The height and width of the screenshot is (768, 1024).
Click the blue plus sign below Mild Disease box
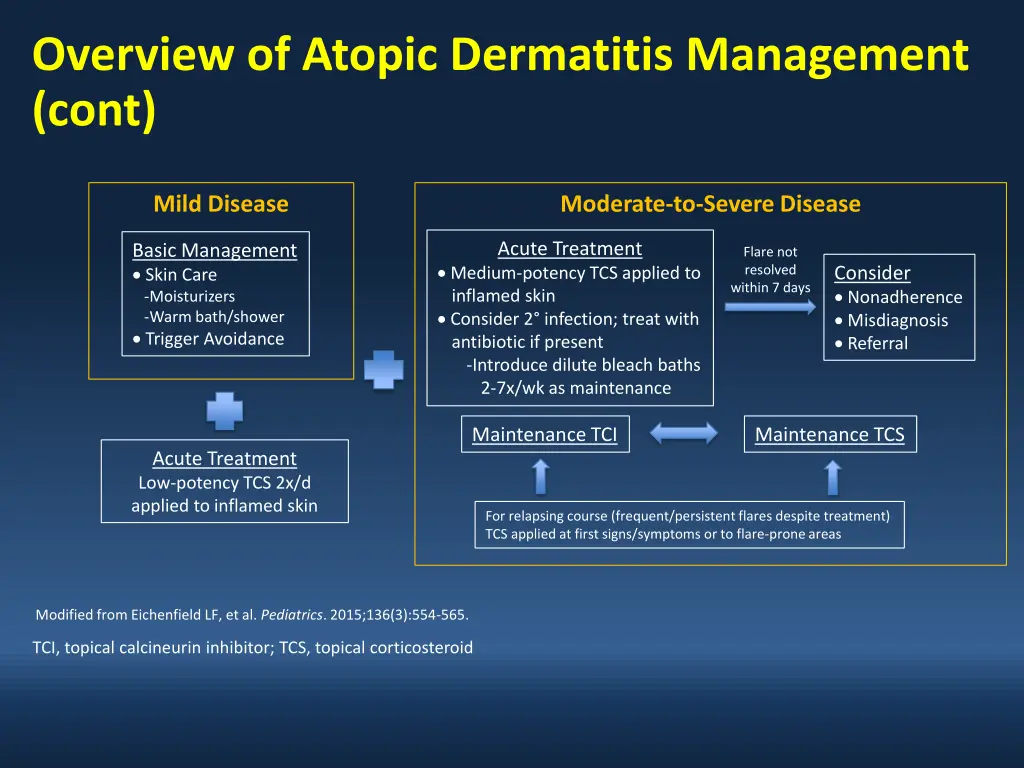pyautogui.click(x=225, y=411)
